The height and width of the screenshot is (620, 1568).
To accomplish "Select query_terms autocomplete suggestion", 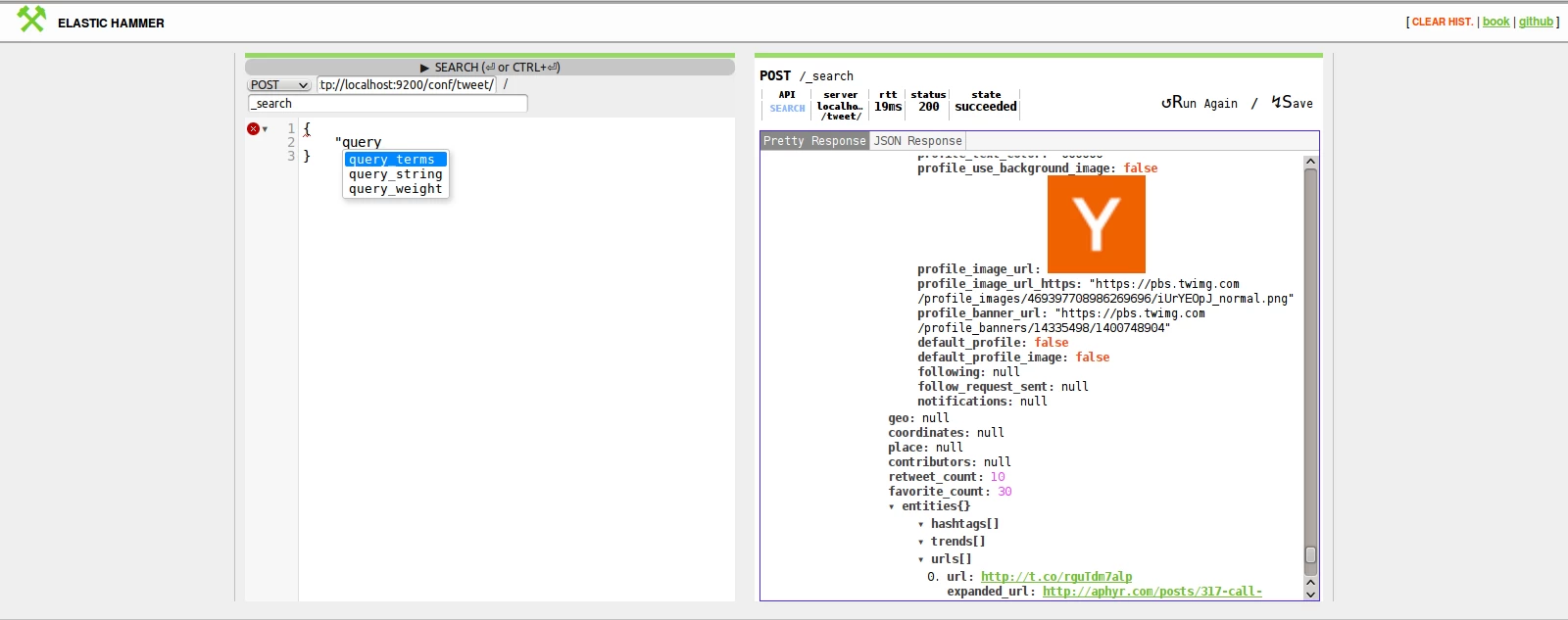I will 396,160.
